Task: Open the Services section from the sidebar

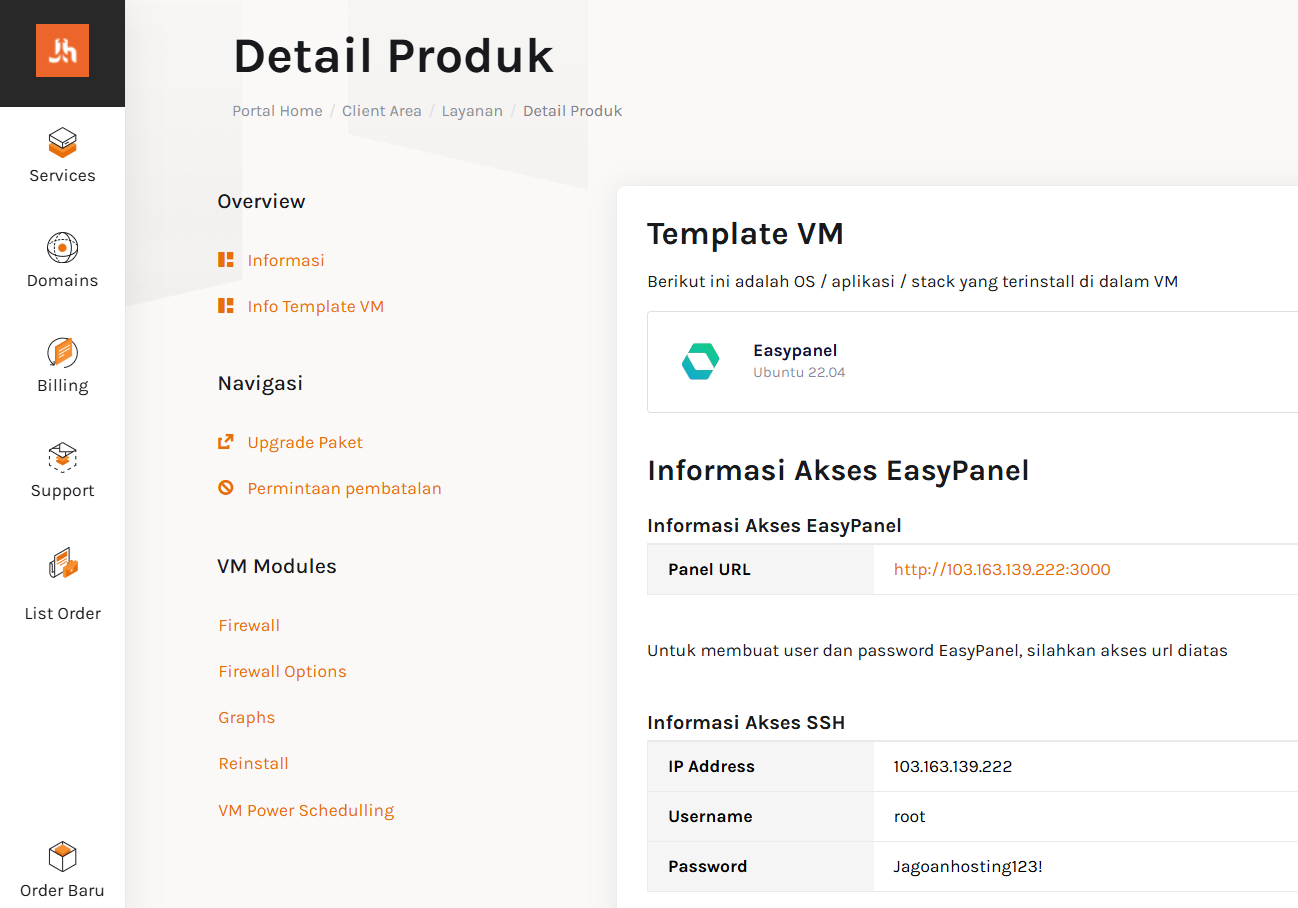Action: 62,155
